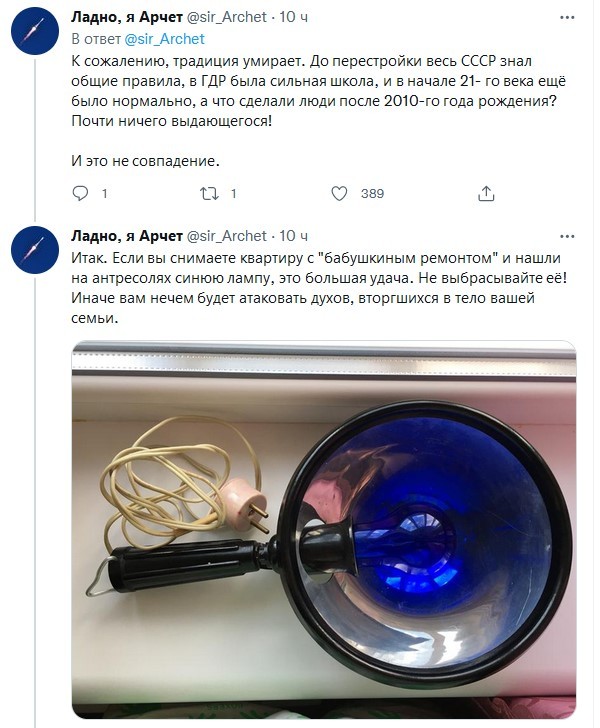Click the reply count next to comment icon
This screenshot has height=728, width=600.
tap(104, 194)
